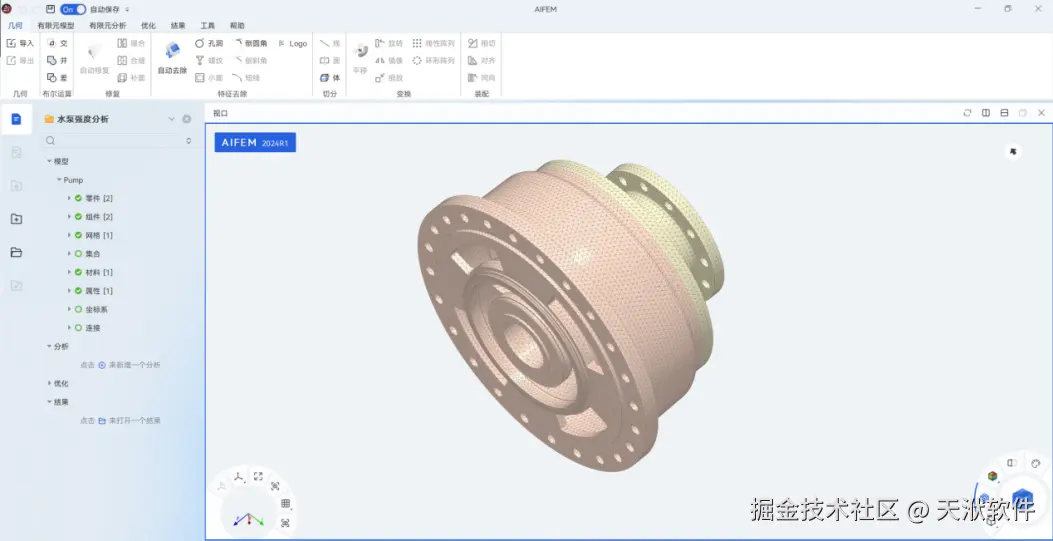Click the 导入 import icon
The image size is (1053, 541).
coord(11,43)
